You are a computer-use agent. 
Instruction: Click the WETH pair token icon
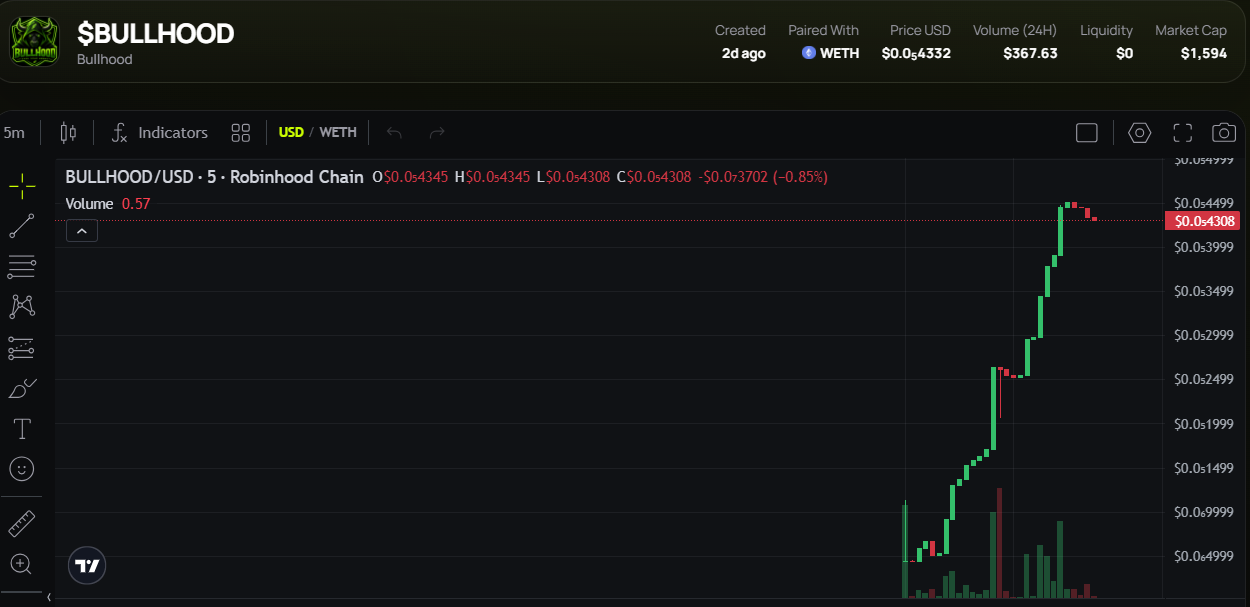pos(809,53)
